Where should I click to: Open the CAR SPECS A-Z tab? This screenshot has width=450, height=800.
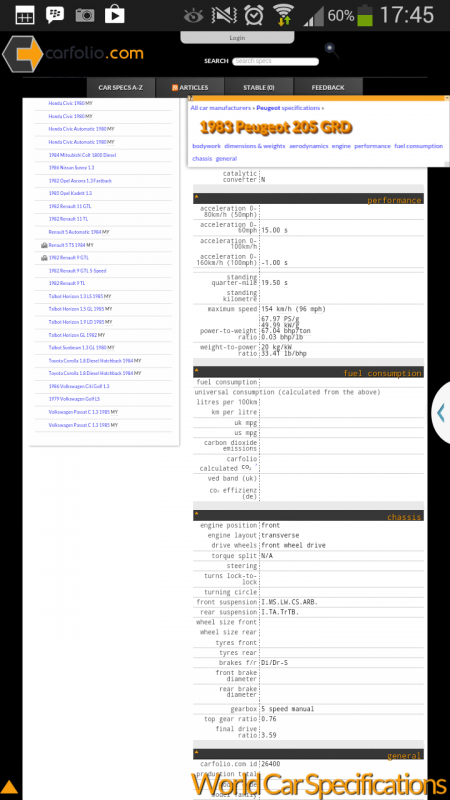tap(121, 88)
